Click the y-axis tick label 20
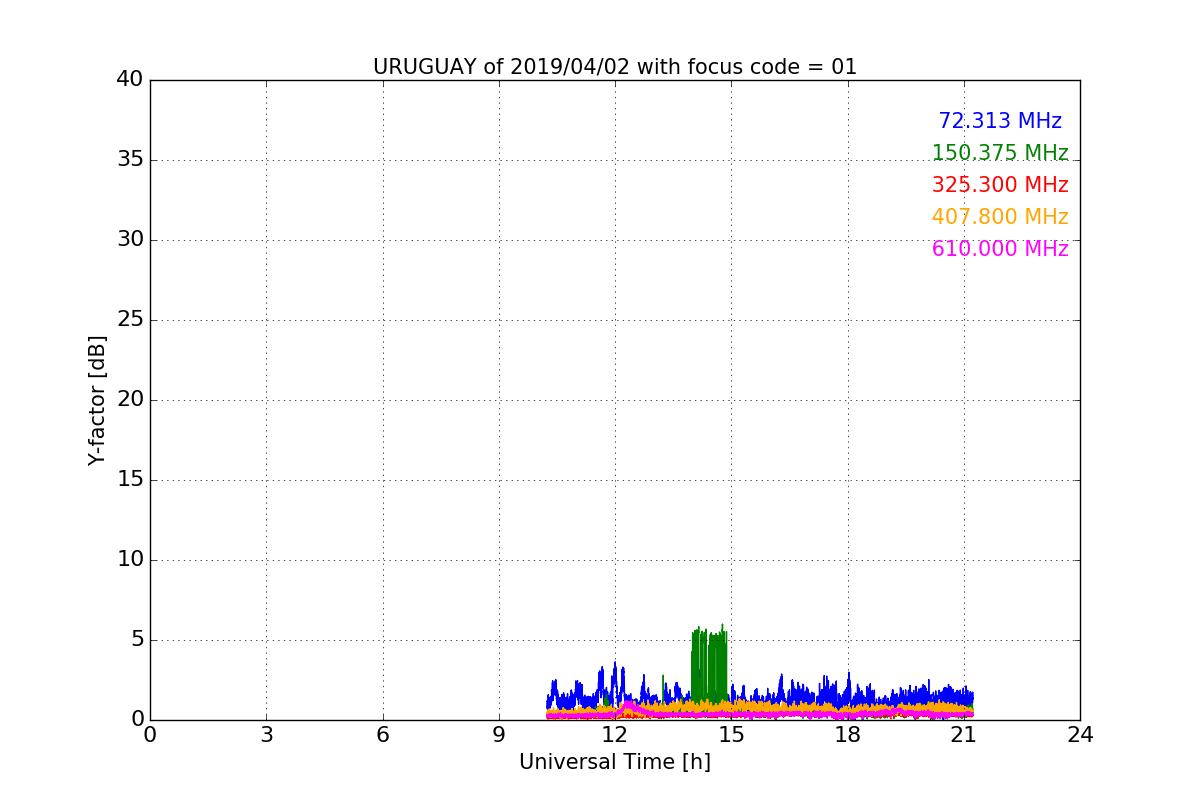Screen dimensions: 1200x800 pos(130,400)
